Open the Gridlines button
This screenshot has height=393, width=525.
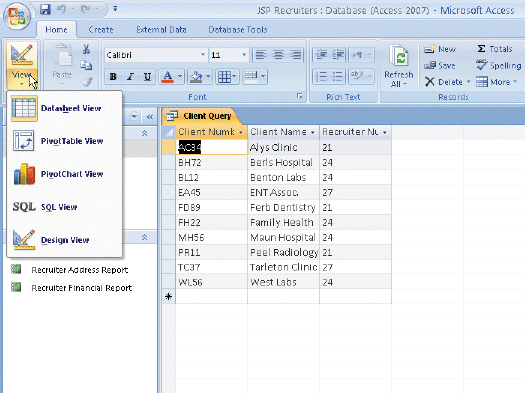click(227, 77)
